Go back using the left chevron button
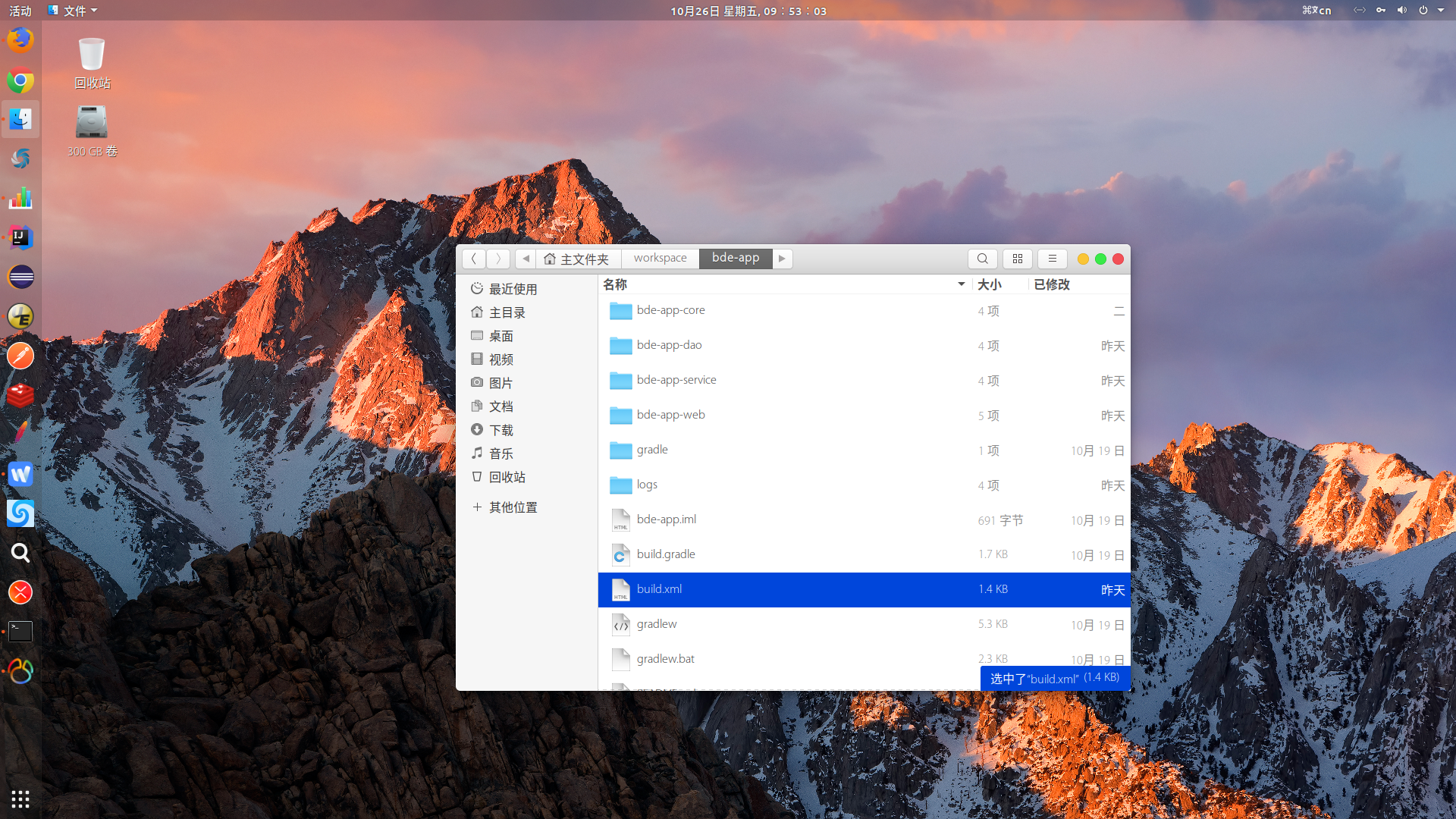This screenshot has width=1456, height=819. click(474, 259)
